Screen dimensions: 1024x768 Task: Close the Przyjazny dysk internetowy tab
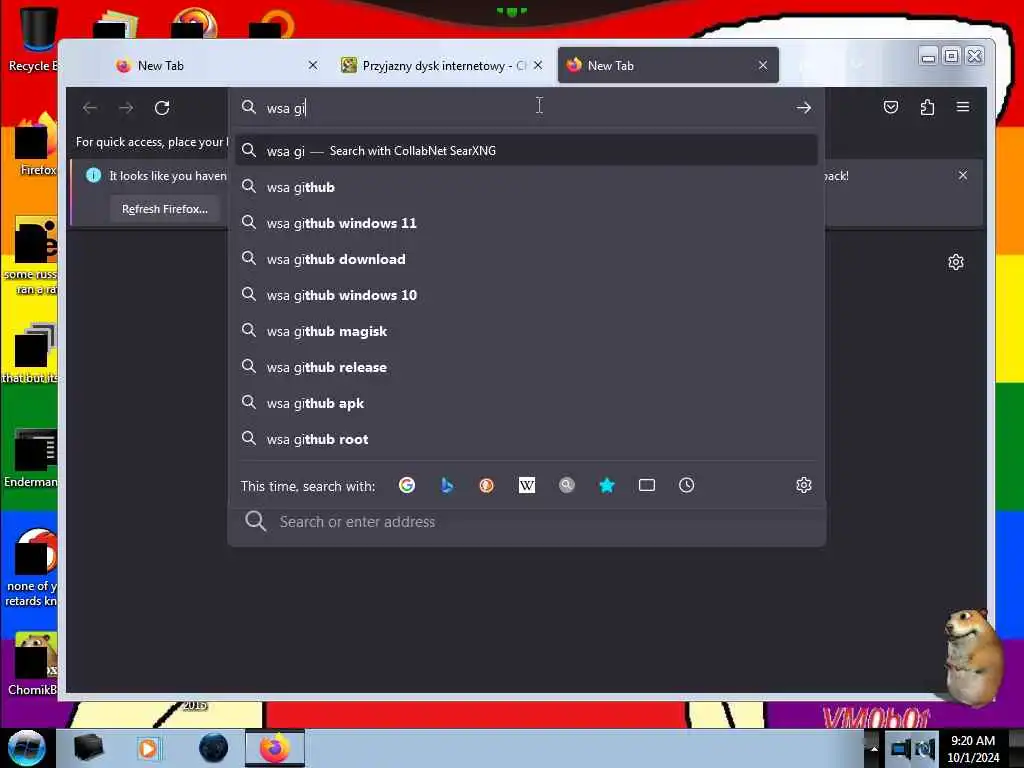[x=537, y=65]
